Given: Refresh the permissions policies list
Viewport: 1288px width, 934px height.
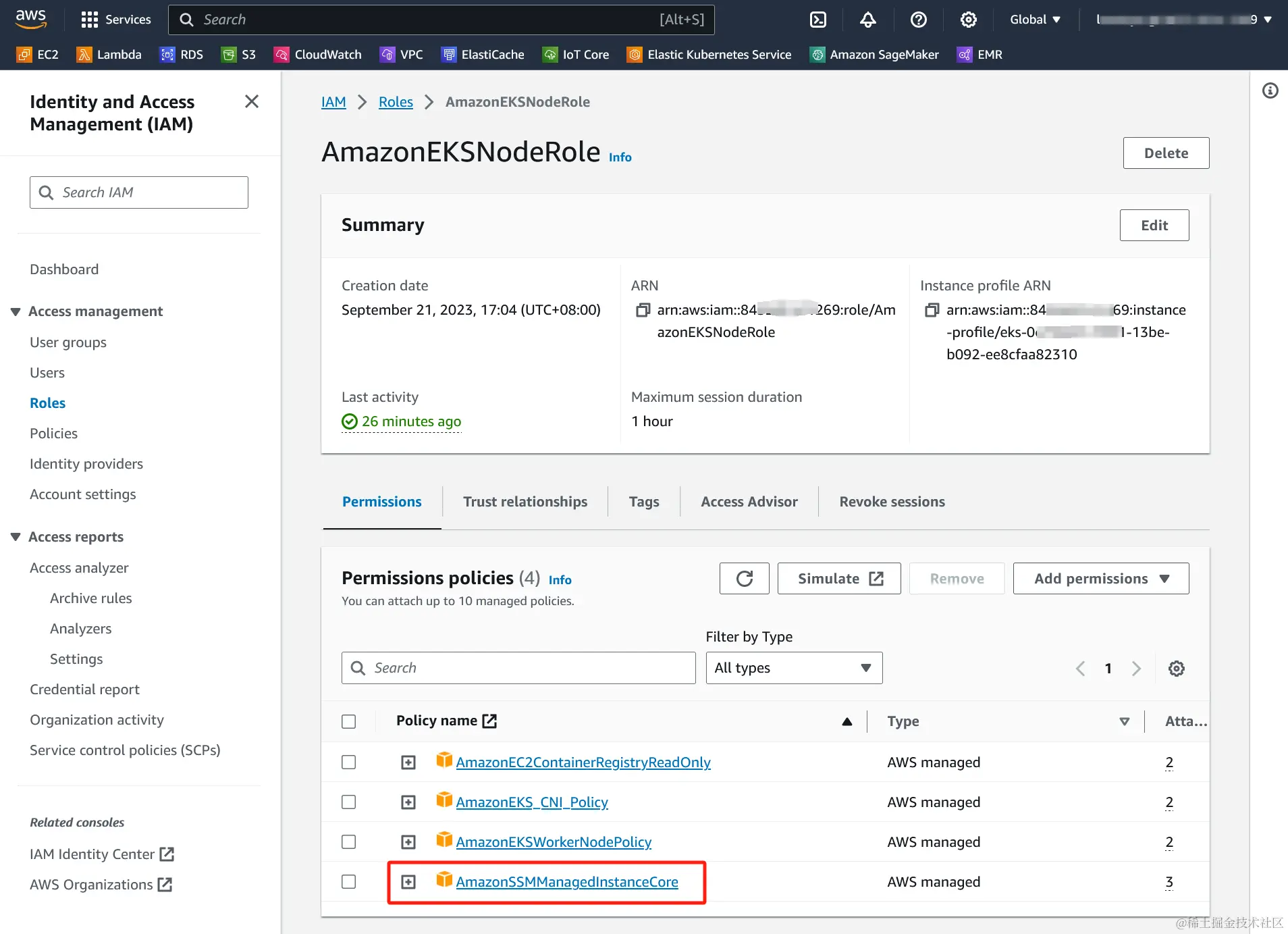Looking at the screenshot, I should pyautogui.click(x=744, y=579).
